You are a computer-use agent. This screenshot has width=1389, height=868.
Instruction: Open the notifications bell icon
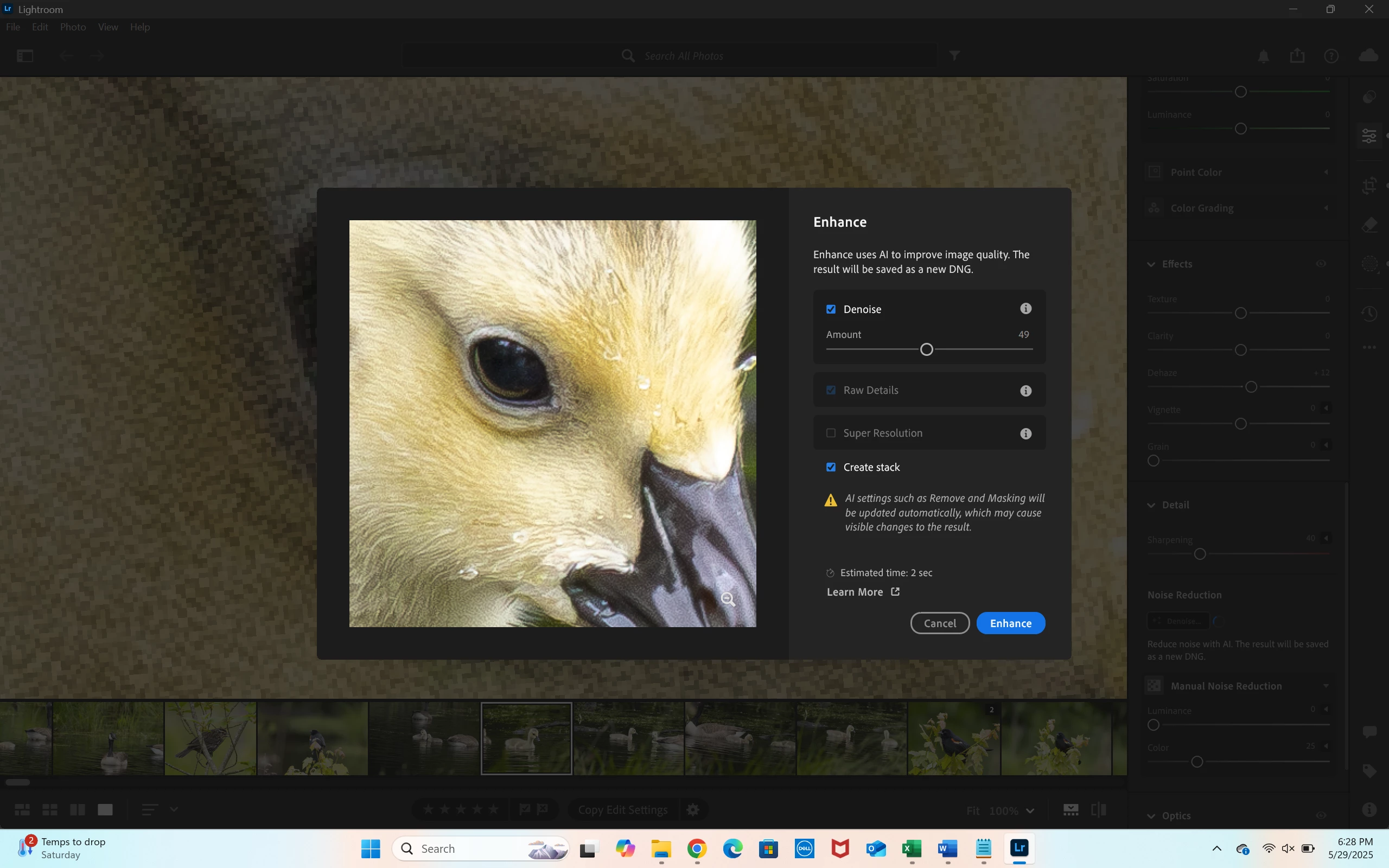click(1263, 56)
